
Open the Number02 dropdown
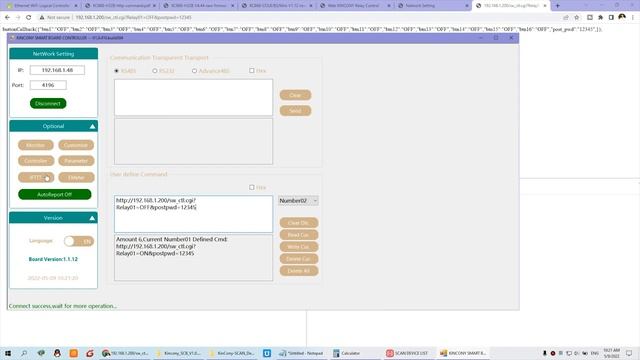[x=298, y=201]
